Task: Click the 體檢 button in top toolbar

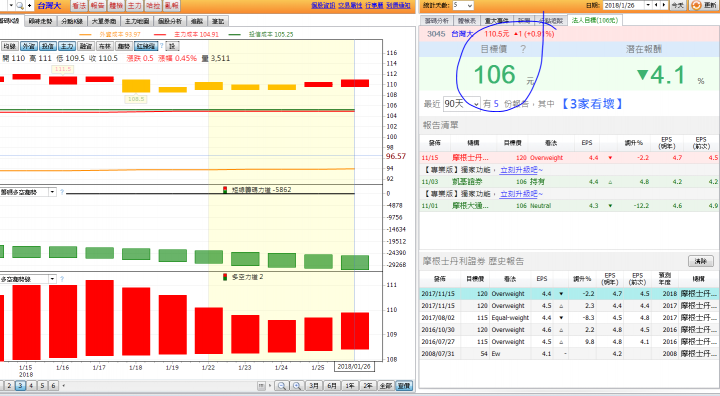Action: 116,6
